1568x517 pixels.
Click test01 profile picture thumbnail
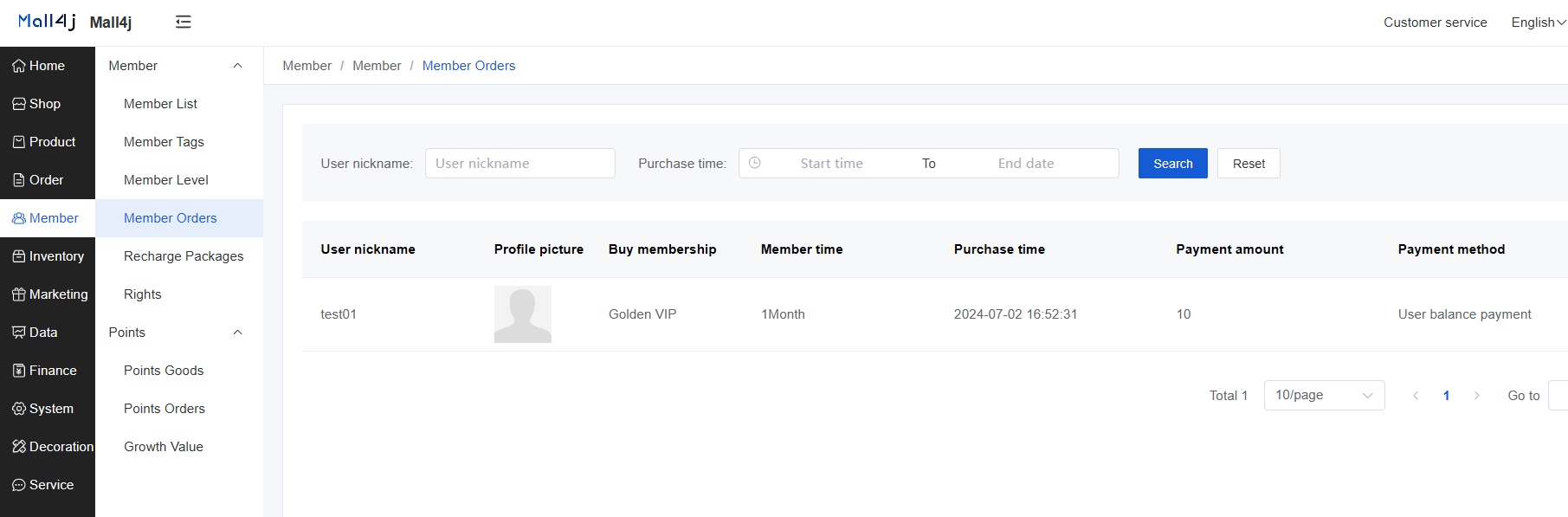tap(523, 314)
